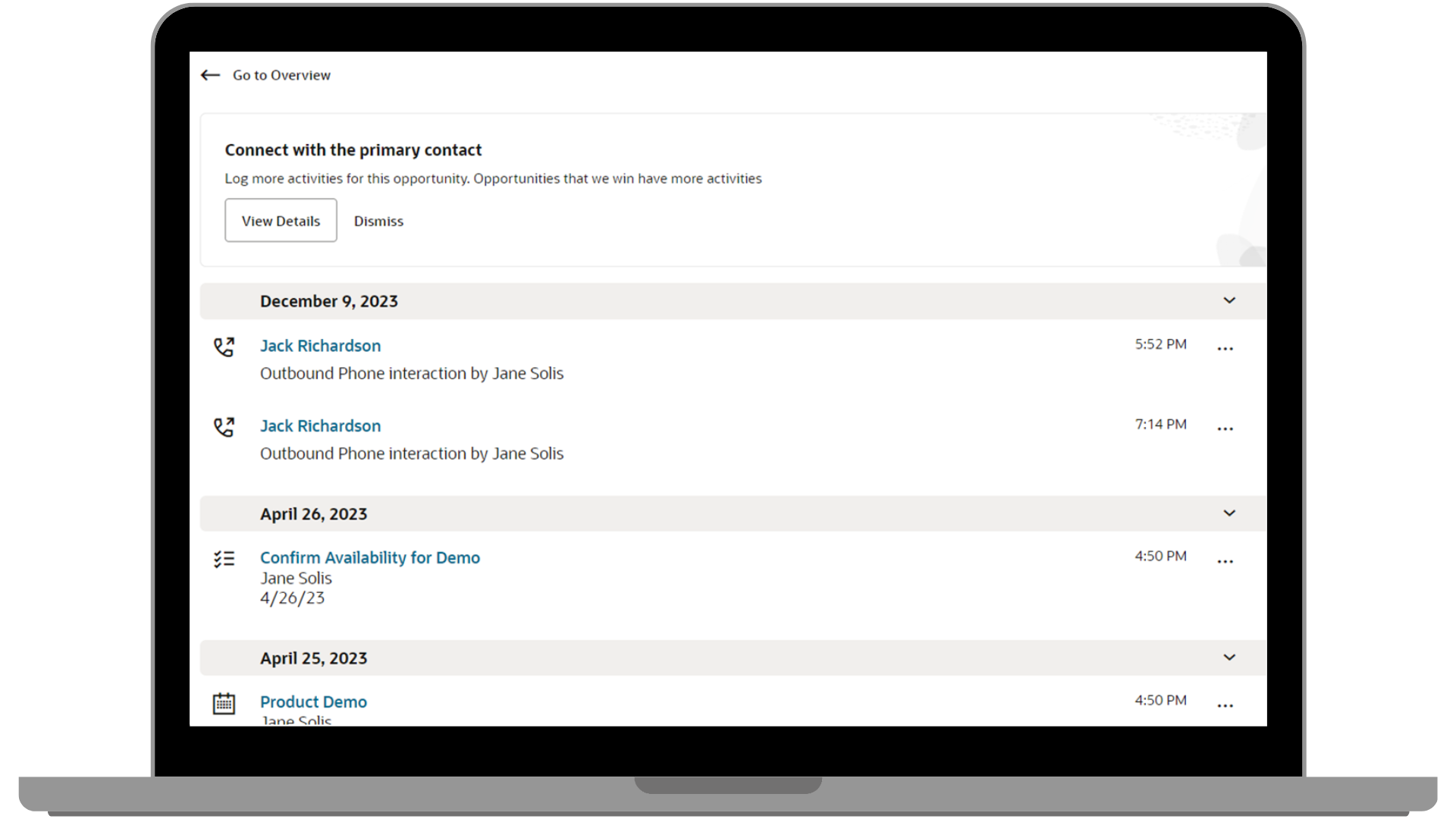The height and width of the screenshot is (819, 1456).
Task: Click outbound phone icon for 5:52 PM call
Action: coord(224,347)
